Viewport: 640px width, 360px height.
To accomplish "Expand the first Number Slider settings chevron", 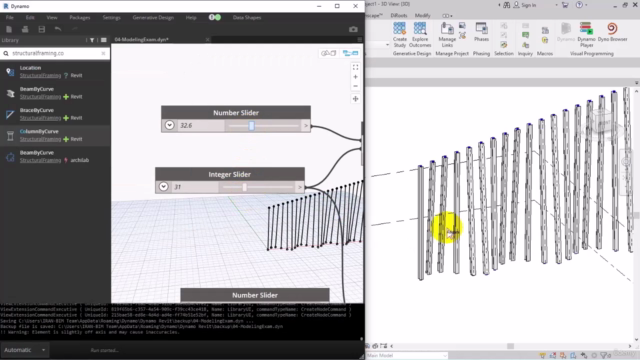I will [x=170, y=125].
